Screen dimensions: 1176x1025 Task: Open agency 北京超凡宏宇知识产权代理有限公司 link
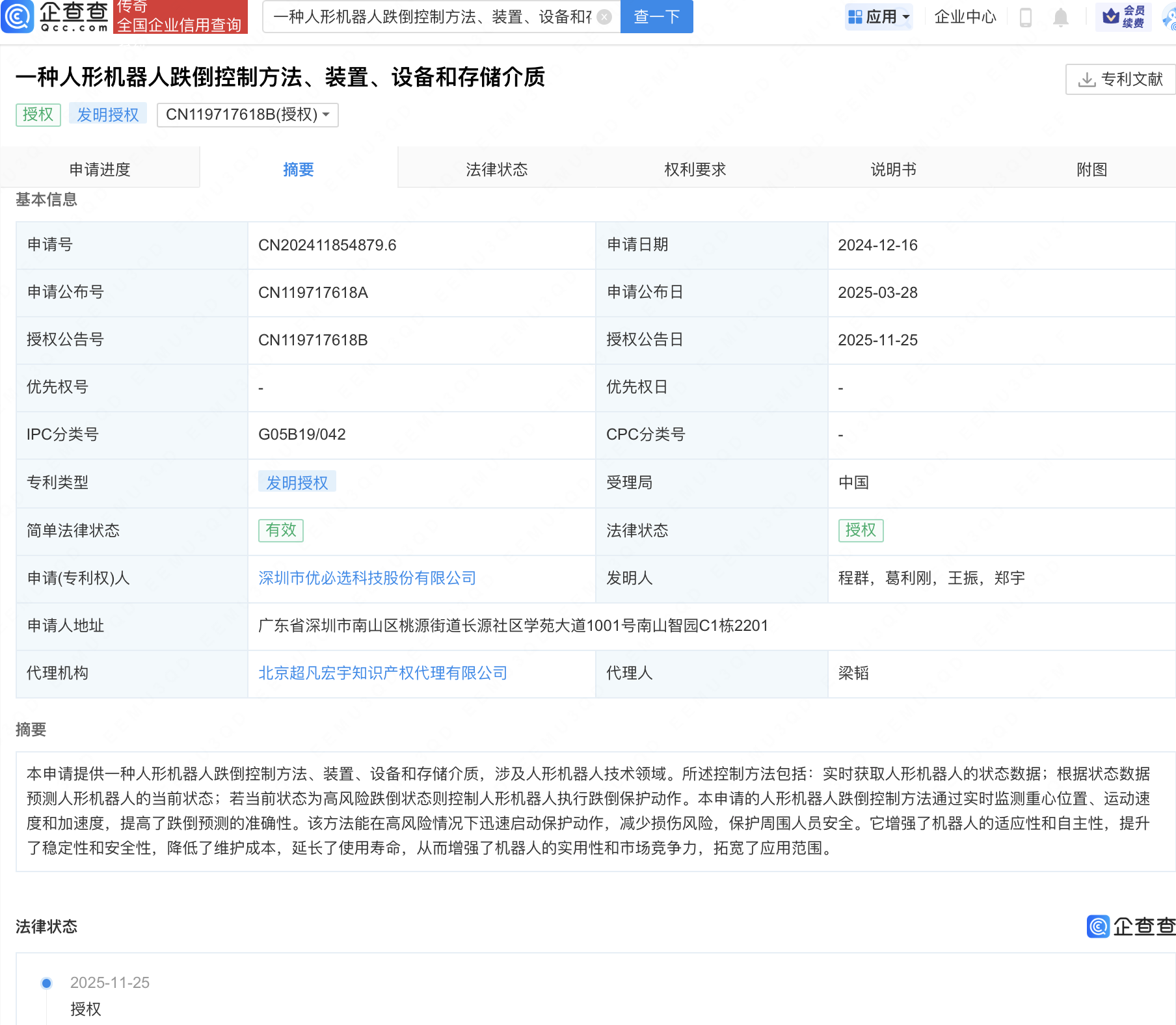[x=382, y=673]
